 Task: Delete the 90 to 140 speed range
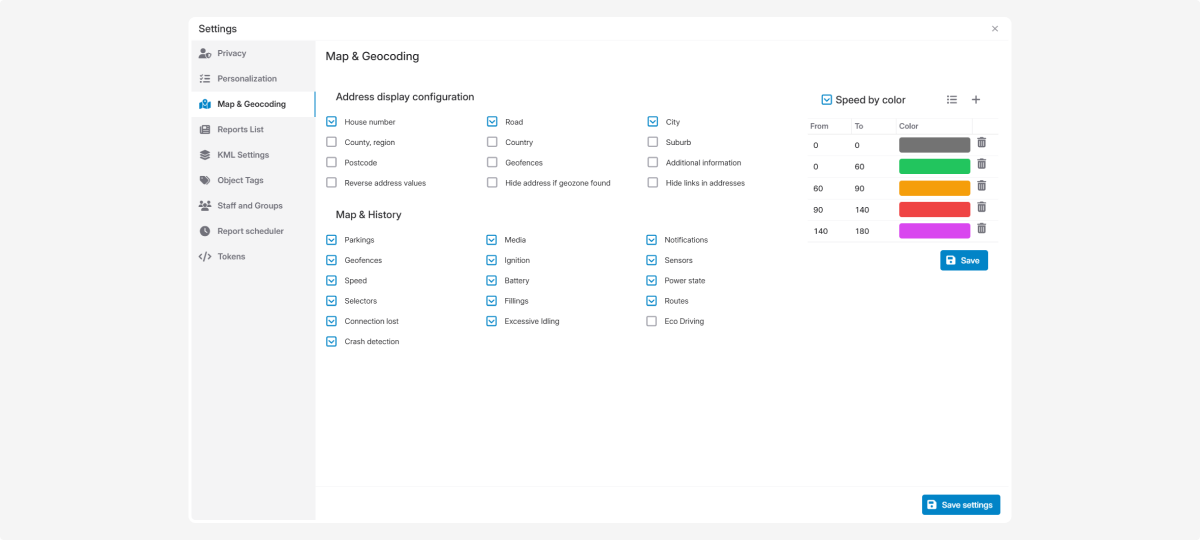[x=981, y=208]
